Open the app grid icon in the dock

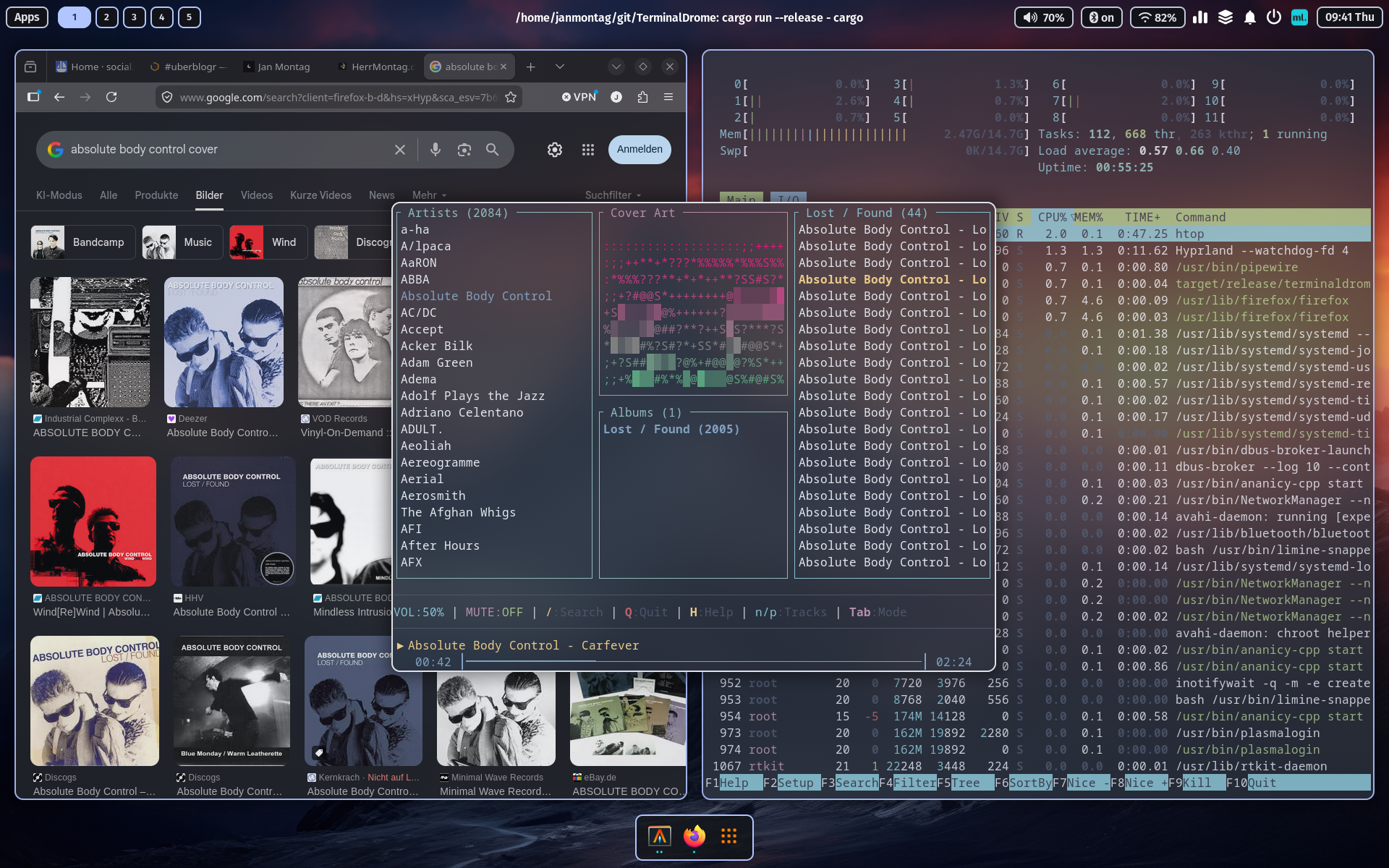(729, 836)
